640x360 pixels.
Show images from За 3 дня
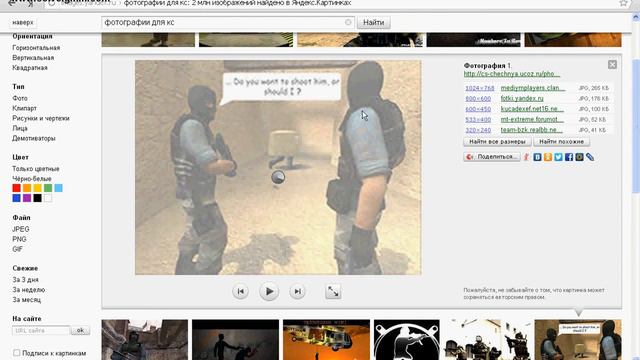point(25,280)
